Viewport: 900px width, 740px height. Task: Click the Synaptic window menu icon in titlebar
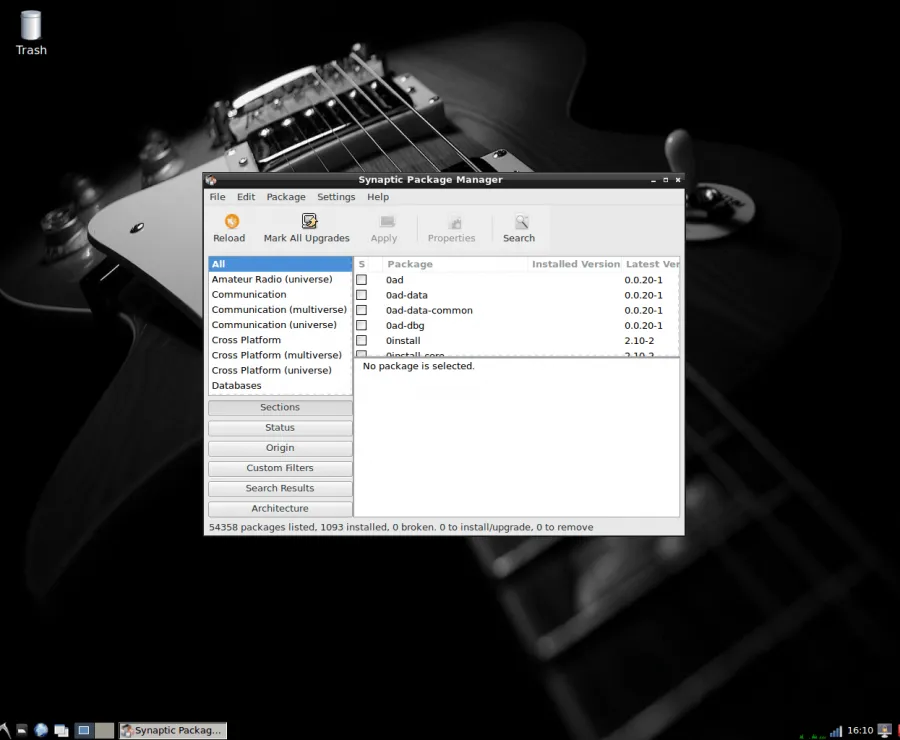[211, 180]
